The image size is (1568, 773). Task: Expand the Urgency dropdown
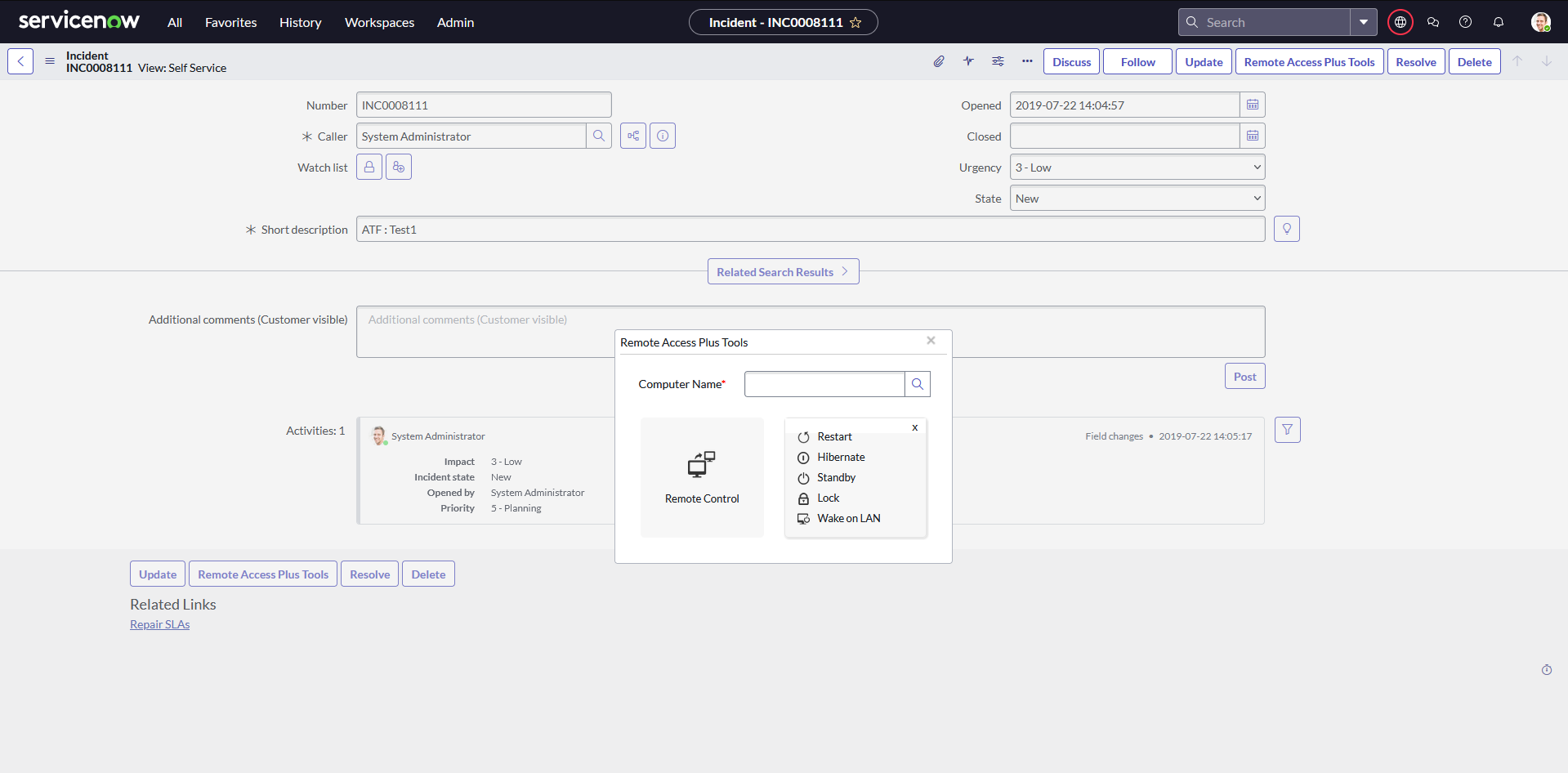[1137, 168]
